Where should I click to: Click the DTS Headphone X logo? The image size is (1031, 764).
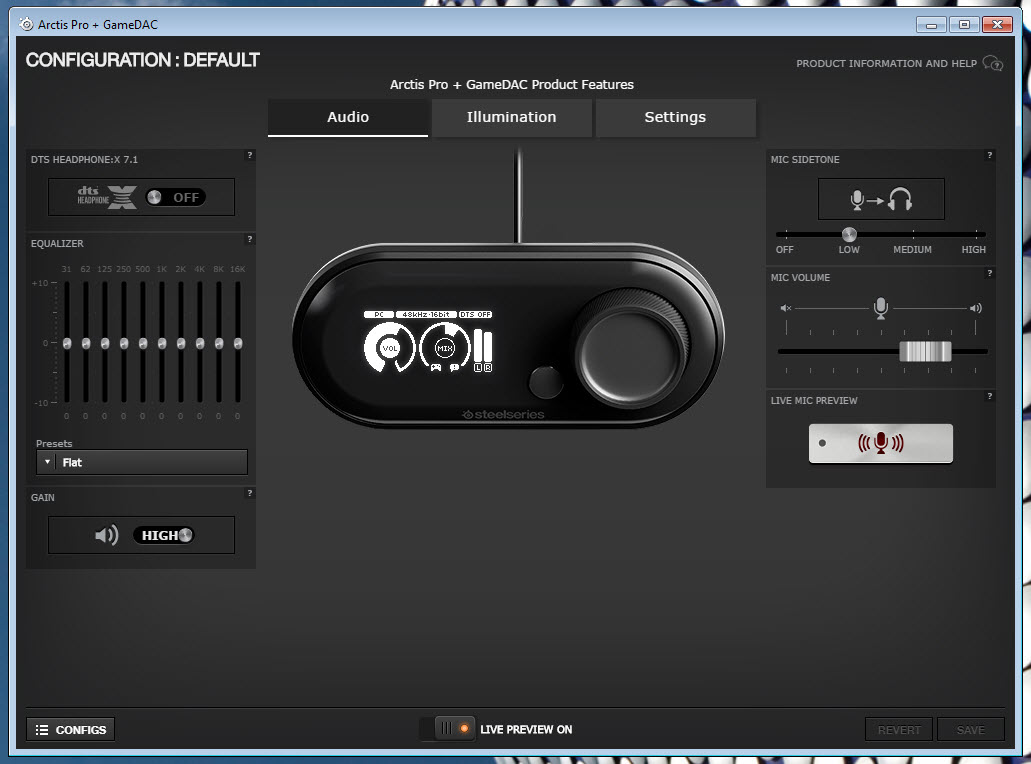[x=107, y=197]
